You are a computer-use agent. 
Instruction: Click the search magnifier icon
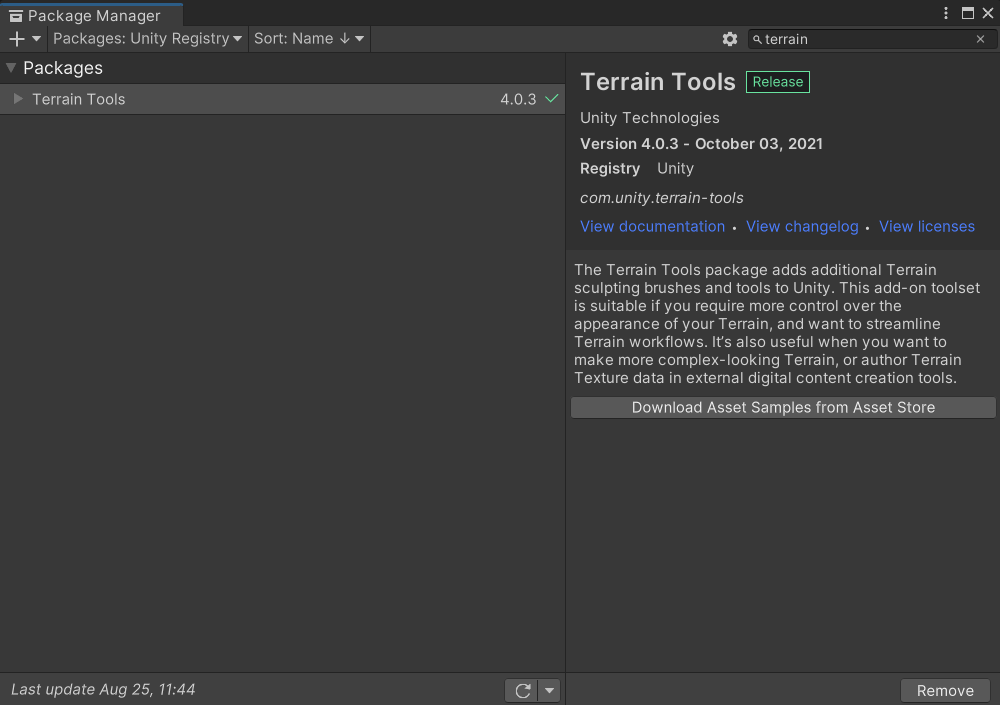coord(757,40)
